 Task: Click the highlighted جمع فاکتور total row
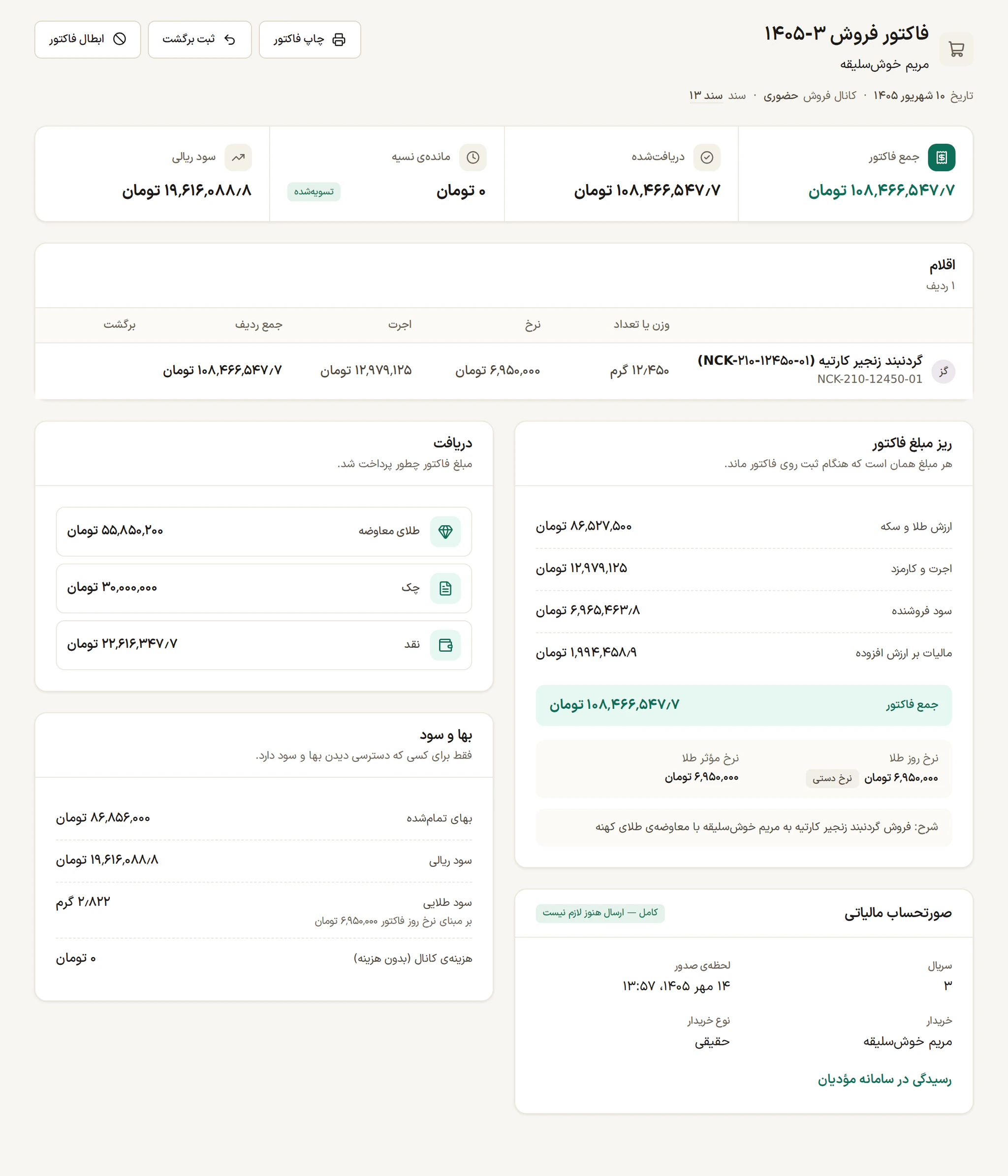[744, 705]
